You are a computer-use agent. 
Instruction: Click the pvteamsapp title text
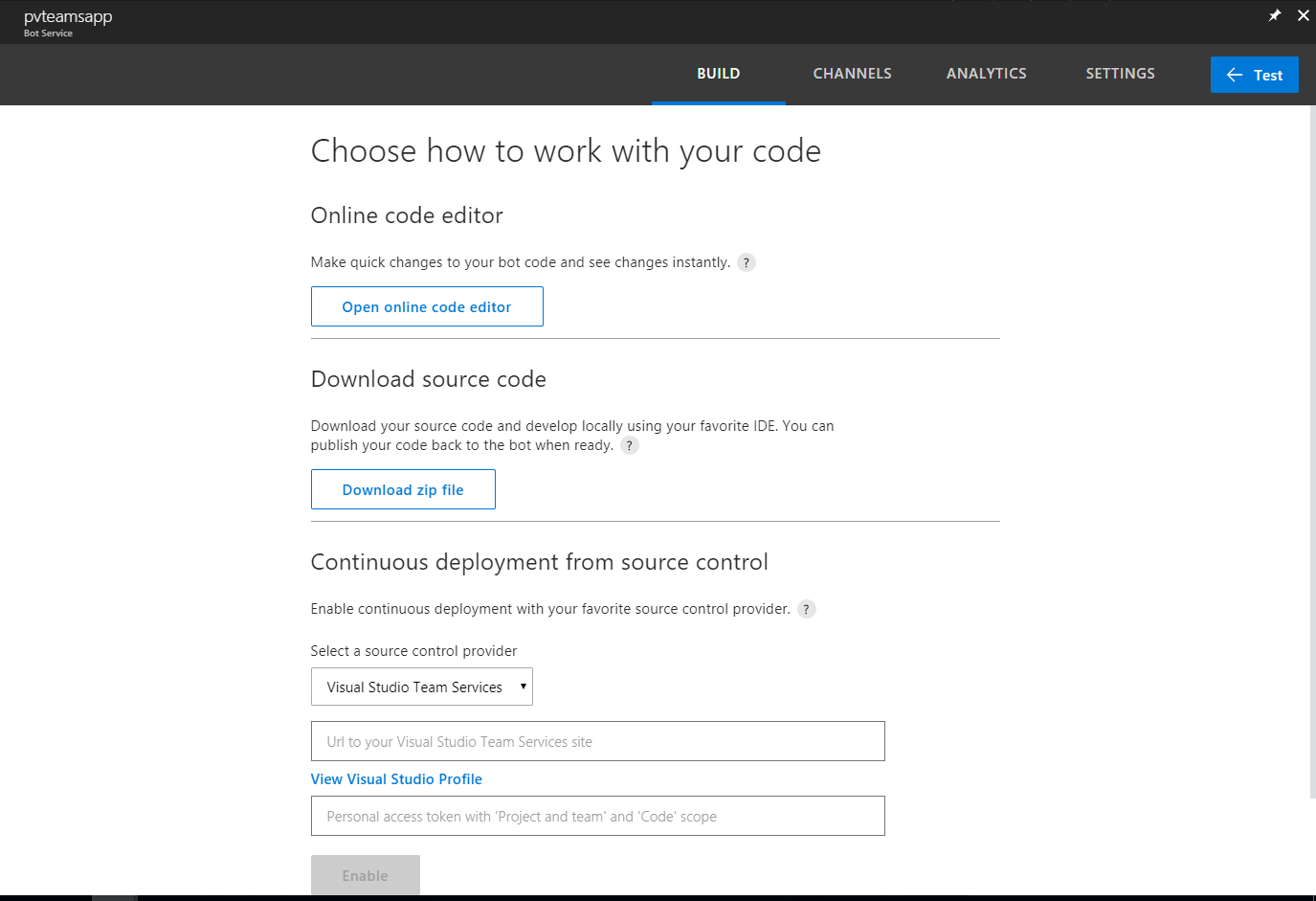point(68,16)
